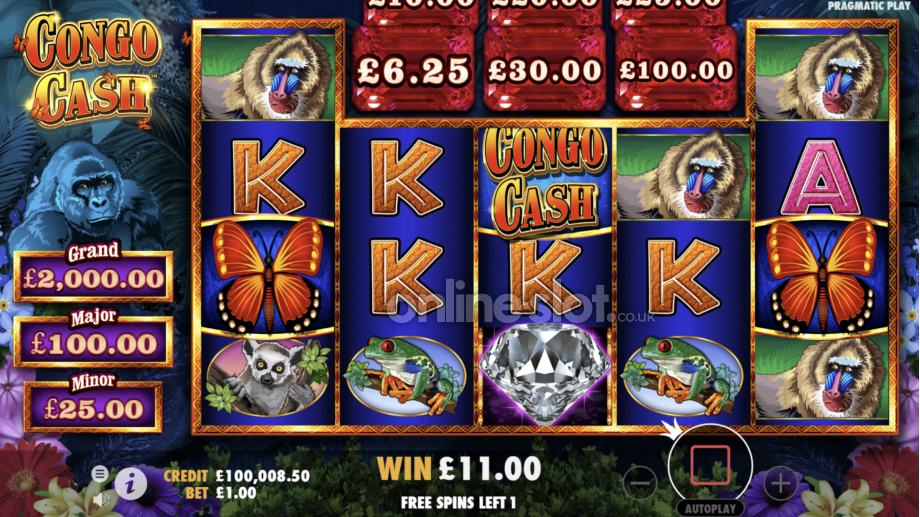
Task: Click the Congo Cash symbol on the middle reel
Action: (x=544, y=178)
